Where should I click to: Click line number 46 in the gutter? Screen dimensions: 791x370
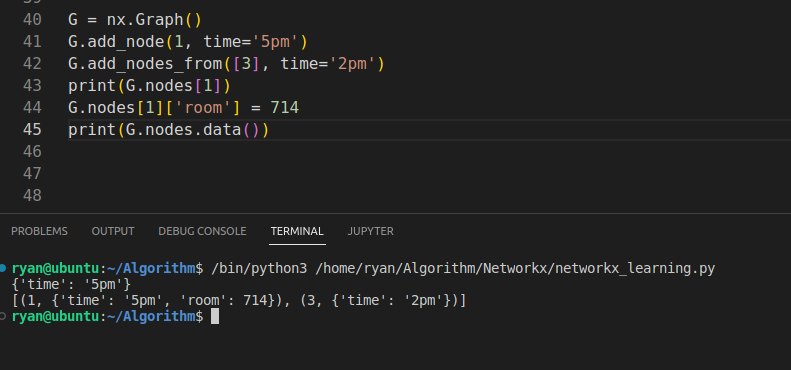click(32, 151)
